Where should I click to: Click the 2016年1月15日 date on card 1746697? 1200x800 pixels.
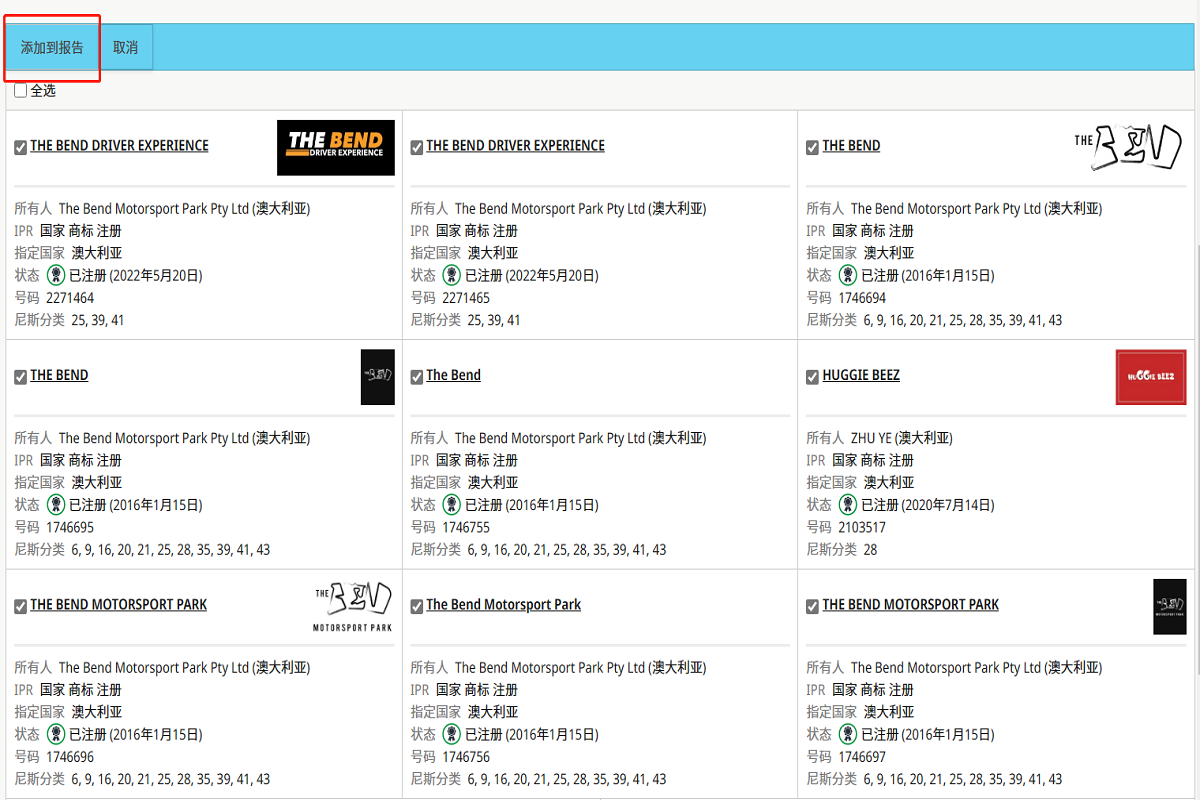(950, 734)
